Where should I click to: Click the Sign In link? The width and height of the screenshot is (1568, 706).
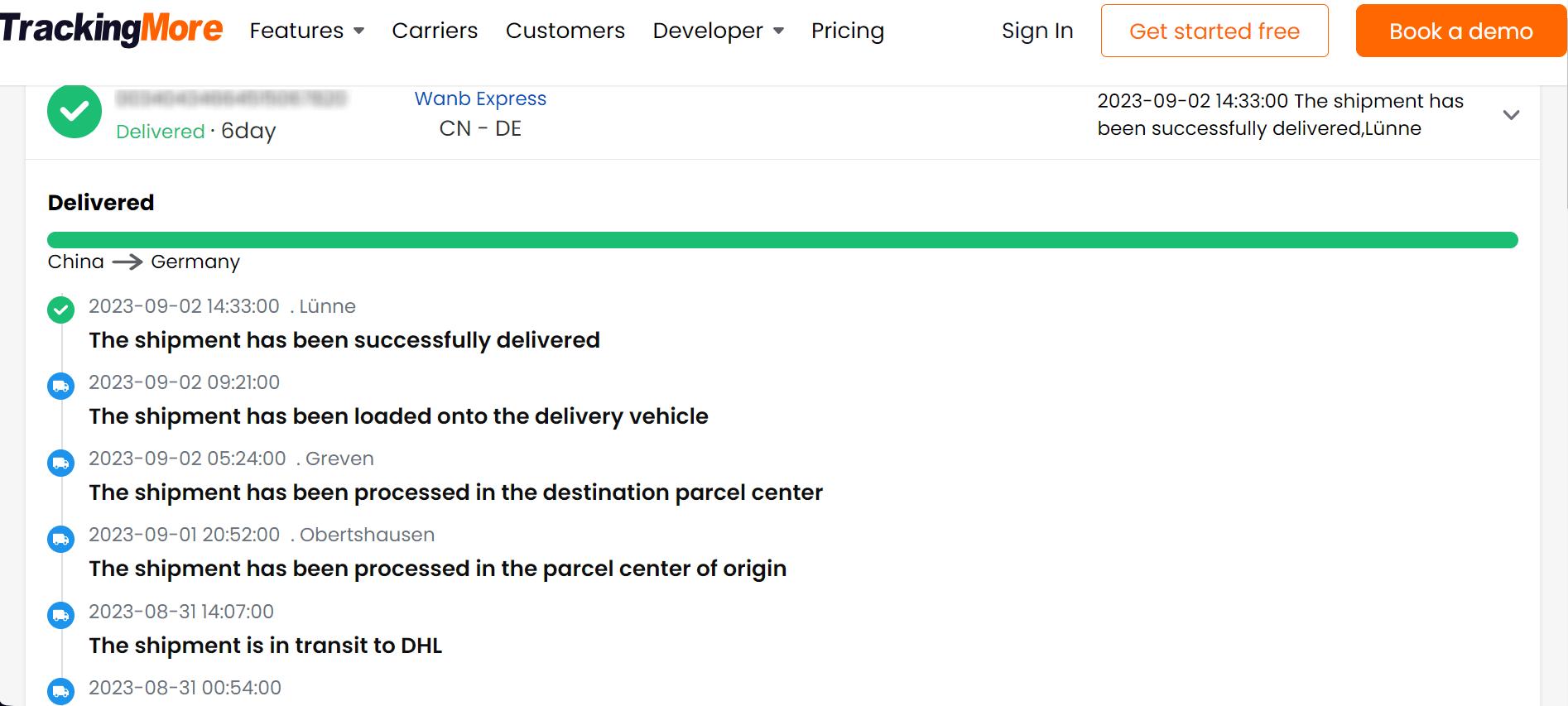click(1037, 31)
